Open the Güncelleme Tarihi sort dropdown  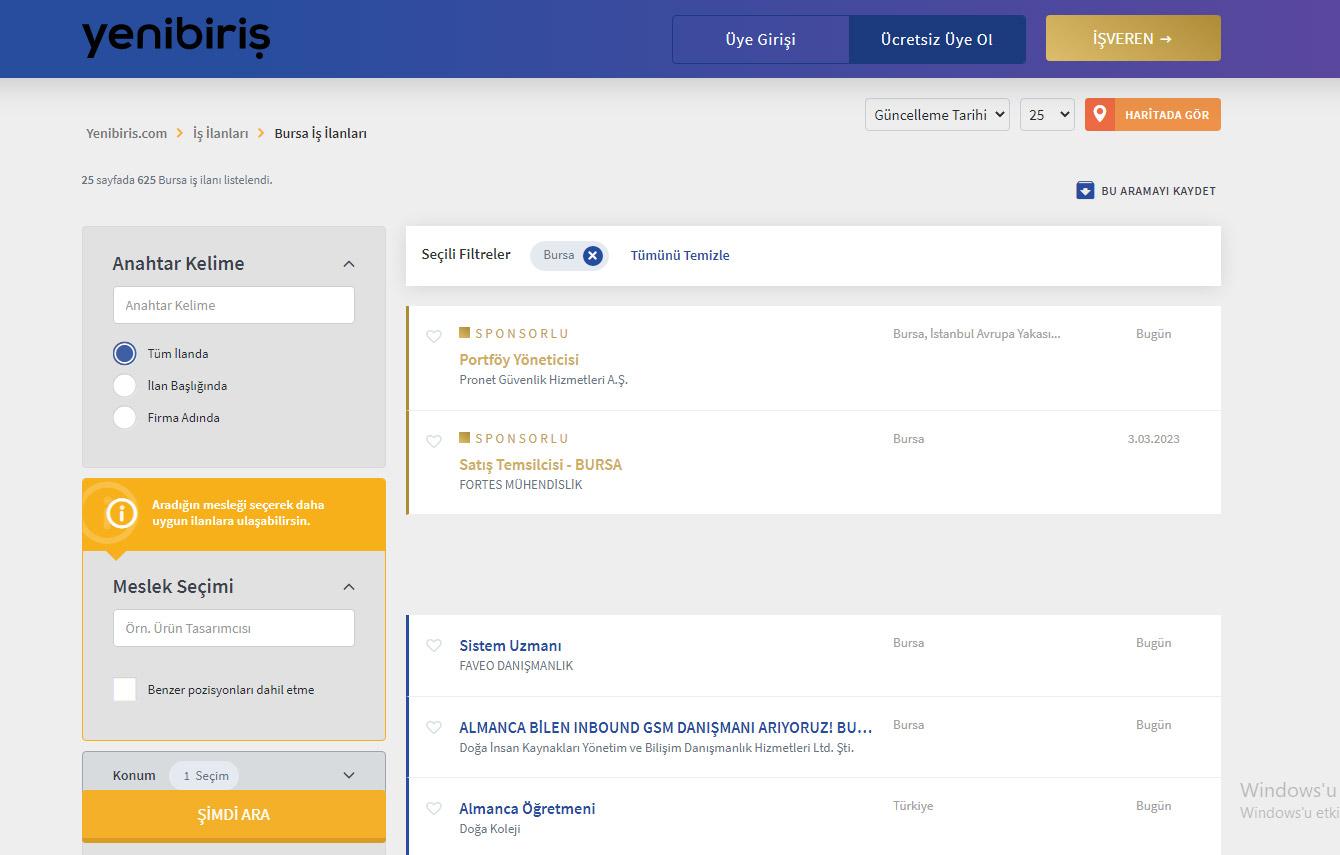point(936,115)
